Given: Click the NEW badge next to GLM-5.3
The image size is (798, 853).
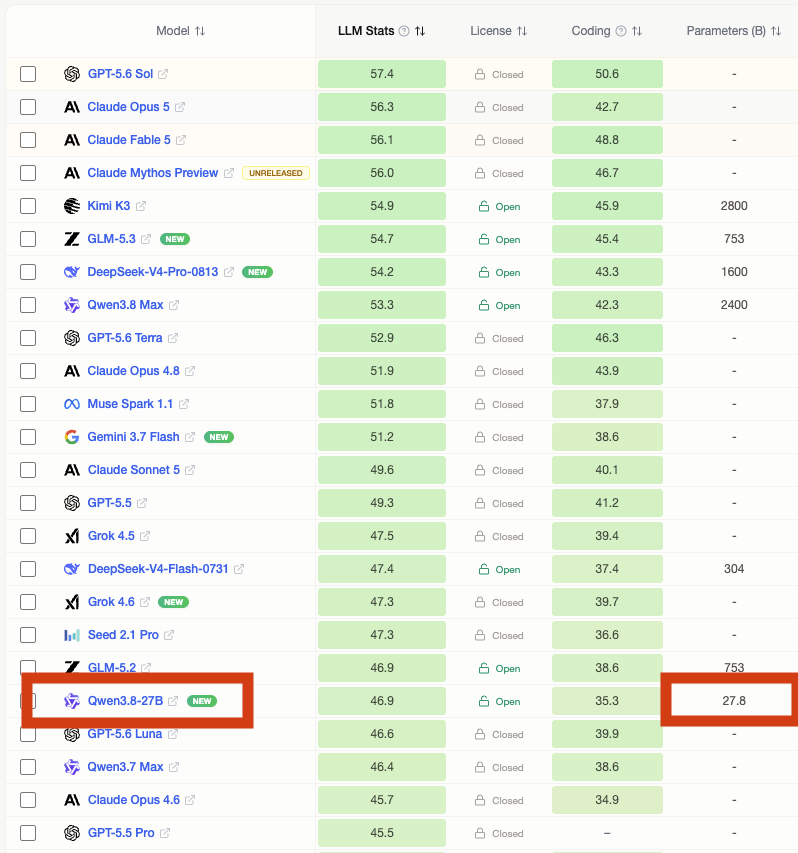Looking at the screenshot, I should (x=175, y=239).
